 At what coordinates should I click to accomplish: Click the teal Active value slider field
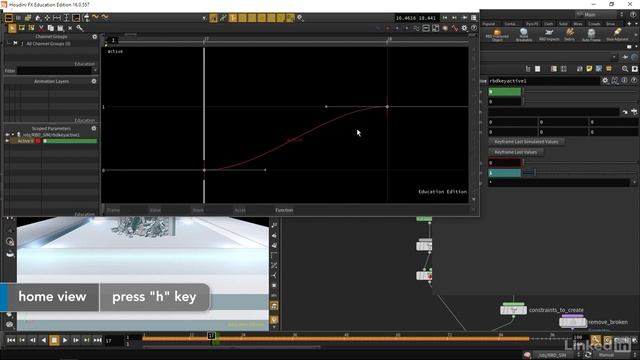505,173
